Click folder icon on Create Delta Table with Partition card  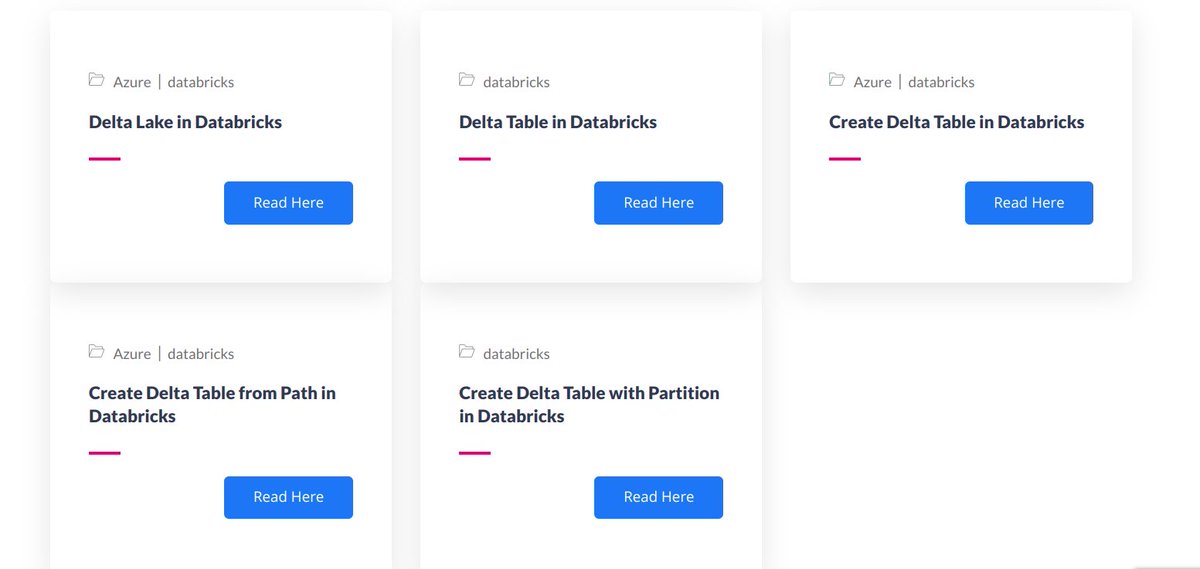tap(466, 352)
